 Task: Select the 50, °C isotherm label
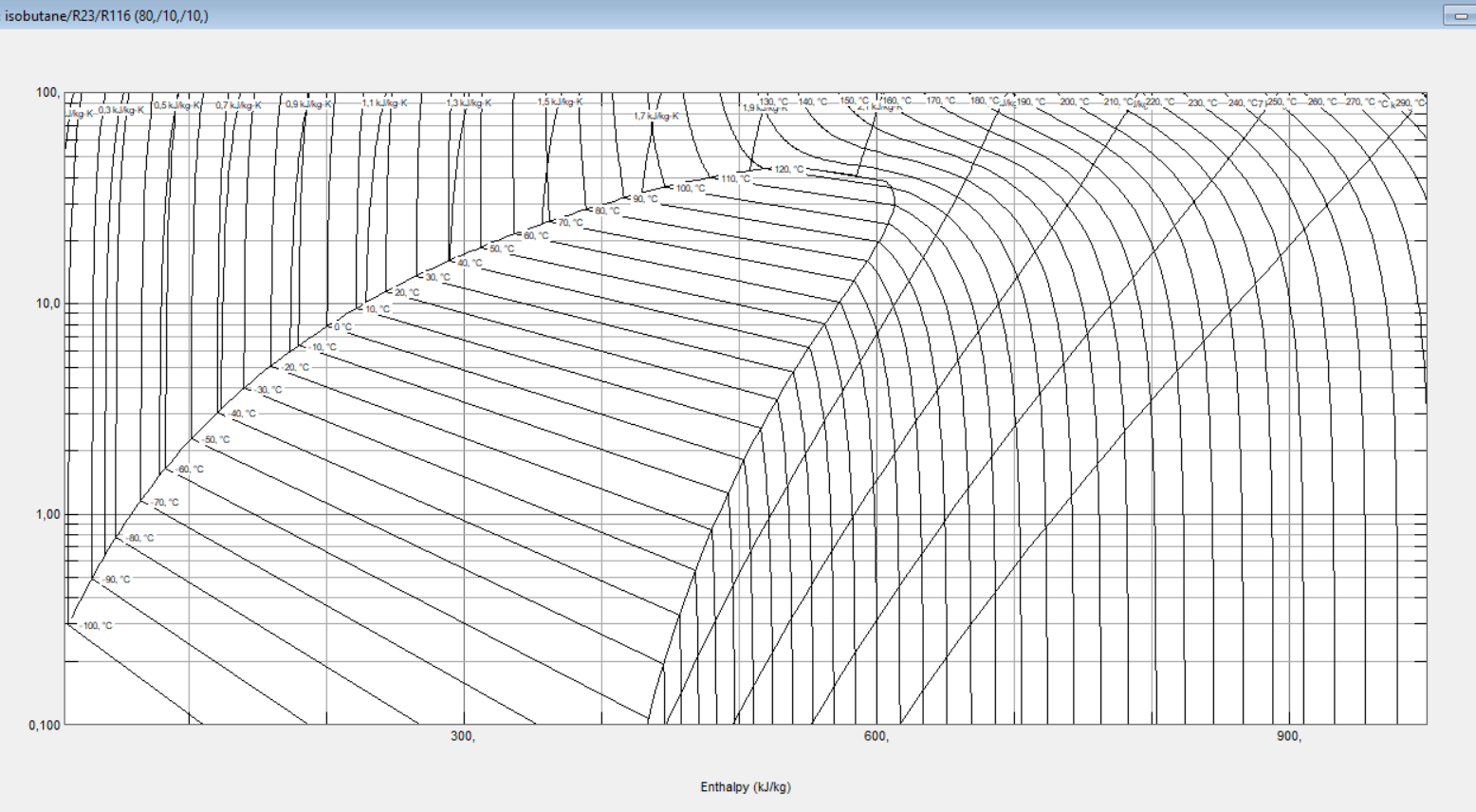501,249
